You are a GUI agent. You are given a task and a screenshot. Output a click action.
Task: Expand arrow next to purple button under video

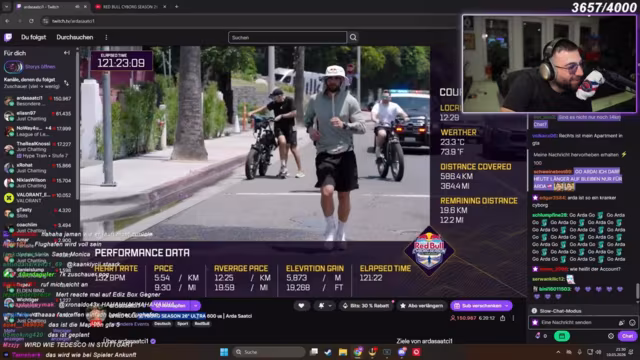(196, 305)
